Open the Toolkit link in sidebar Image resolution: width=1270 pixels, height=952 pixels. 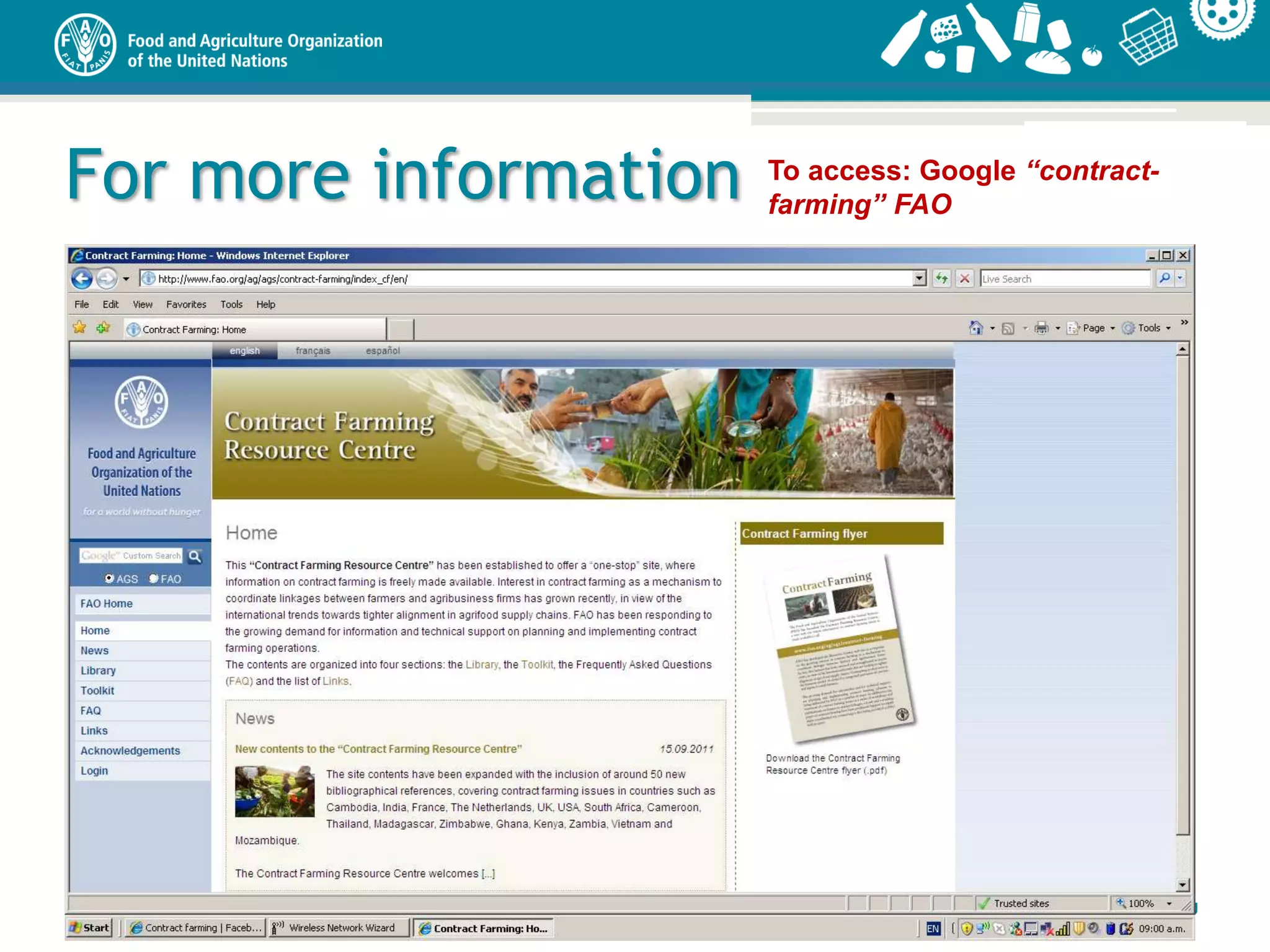(97, 690)
